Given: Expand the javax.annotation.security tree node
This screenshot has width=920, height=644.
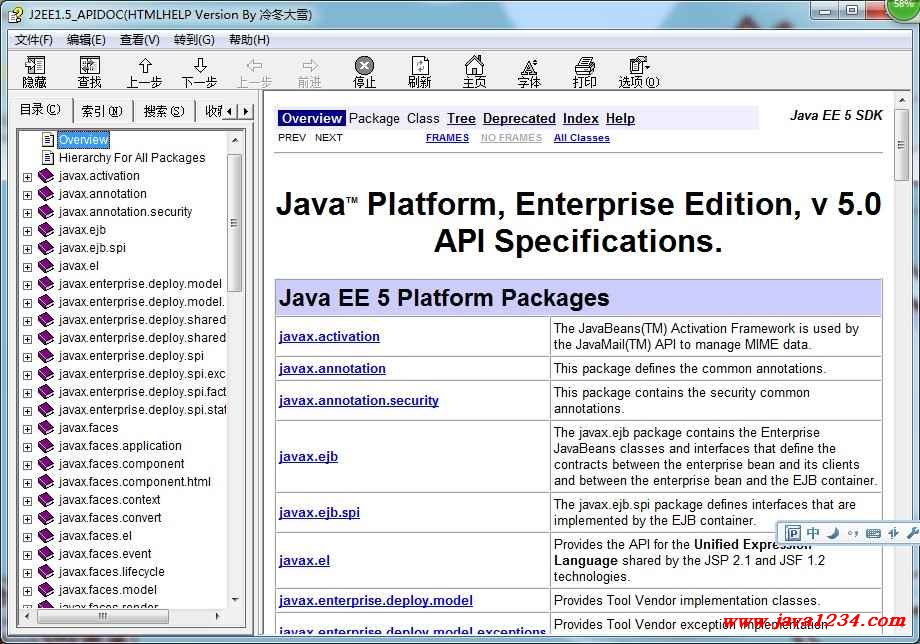Looking at the screenshot, I should pos(27,213).
